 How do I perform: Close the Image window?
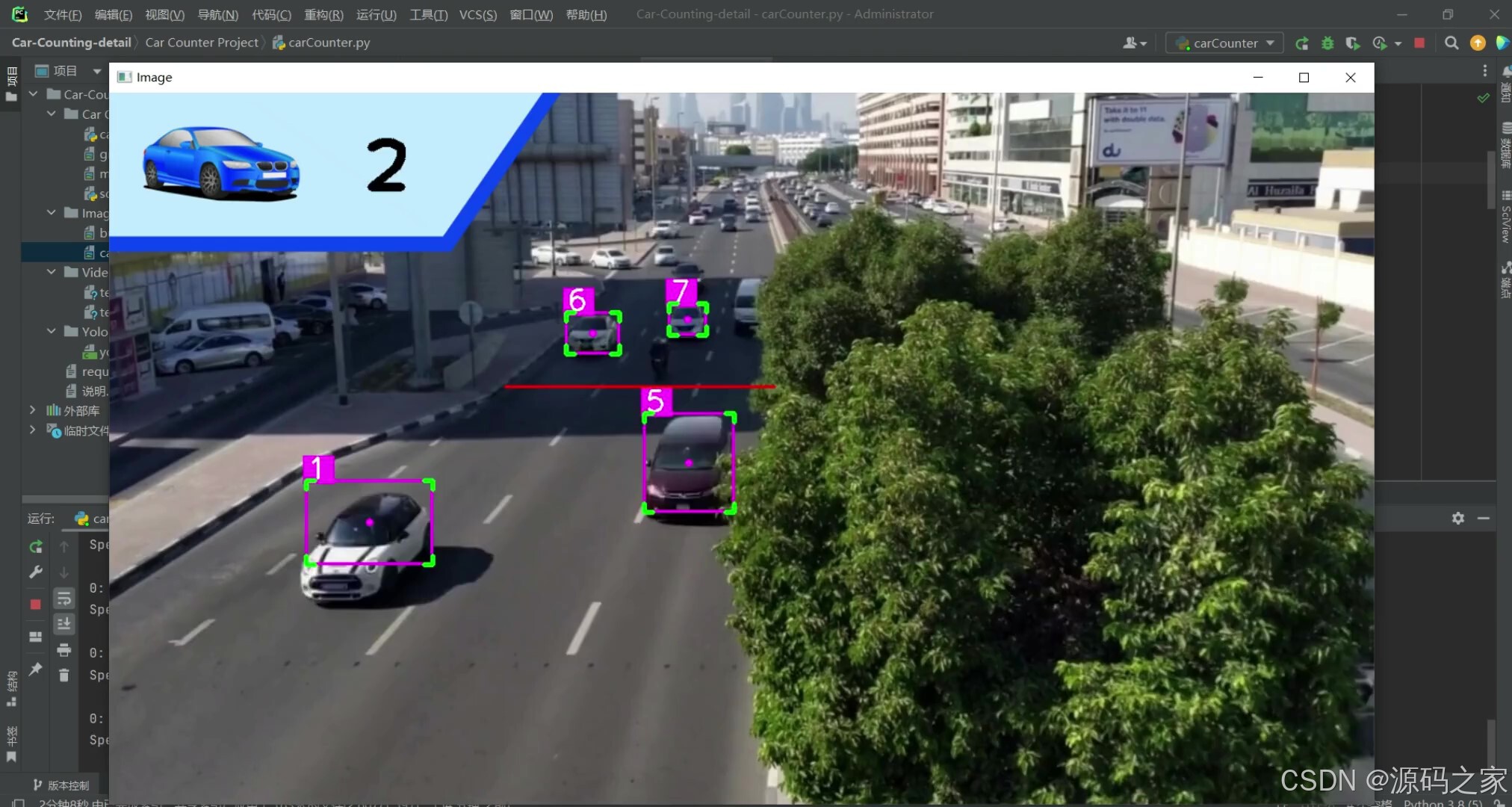(x=1351, y=78)
